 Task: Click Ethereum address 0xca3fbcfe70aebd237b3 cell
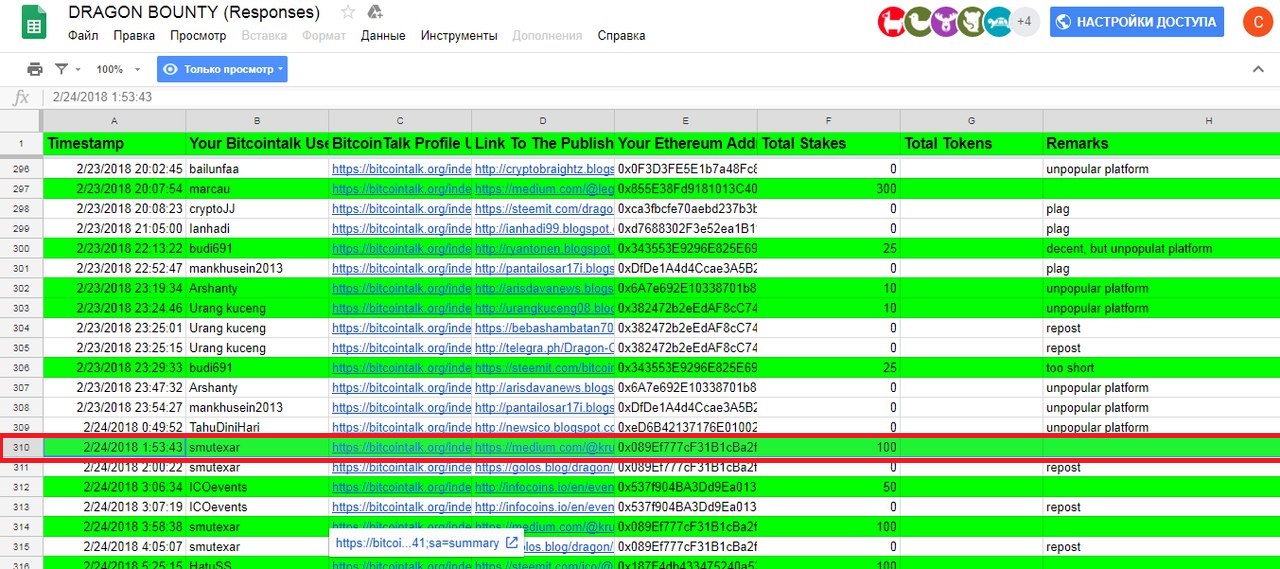tap(685, 208)
